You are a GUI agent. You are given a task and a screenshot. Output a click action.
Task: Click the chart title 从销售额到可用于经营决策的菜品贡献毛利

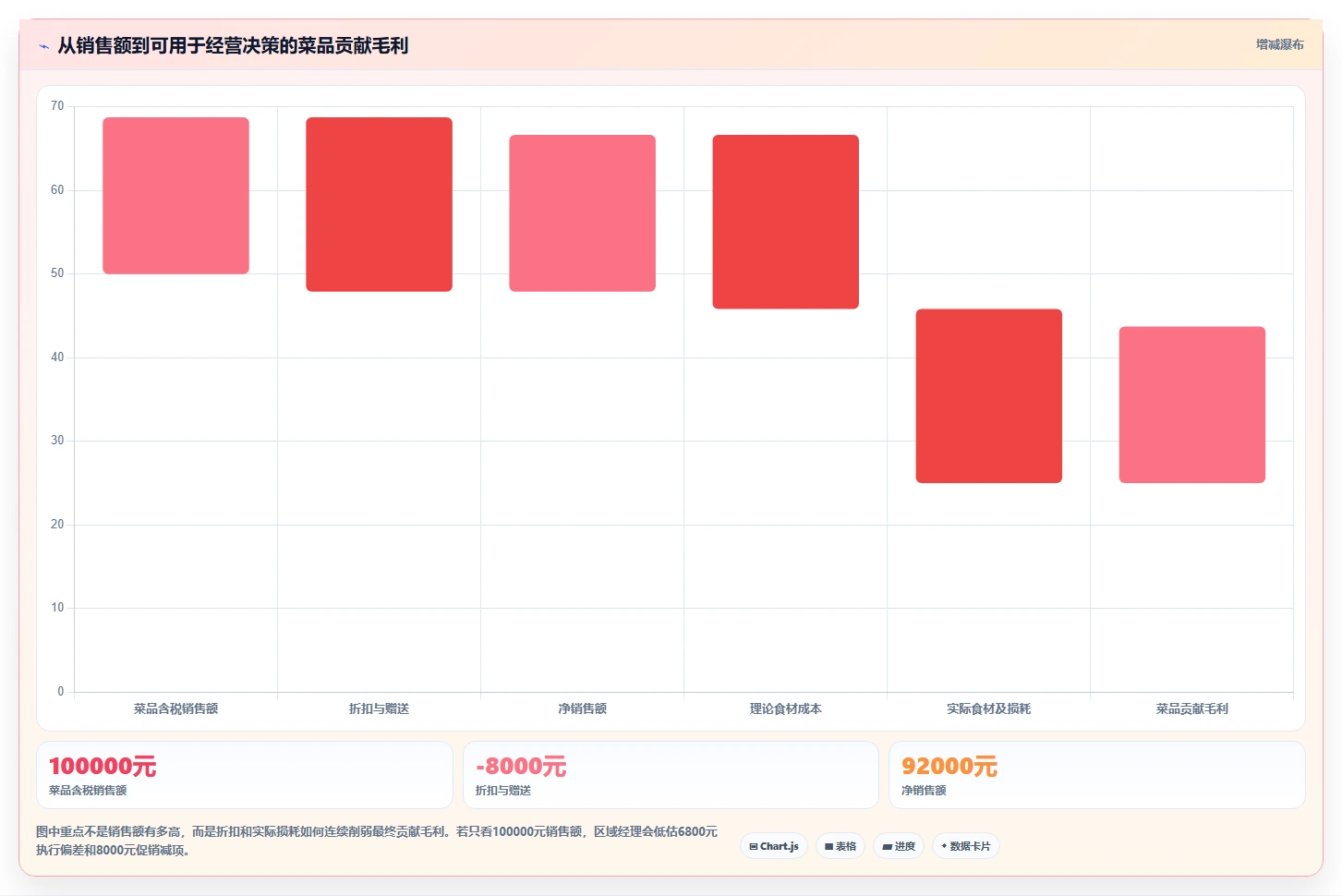233,45
